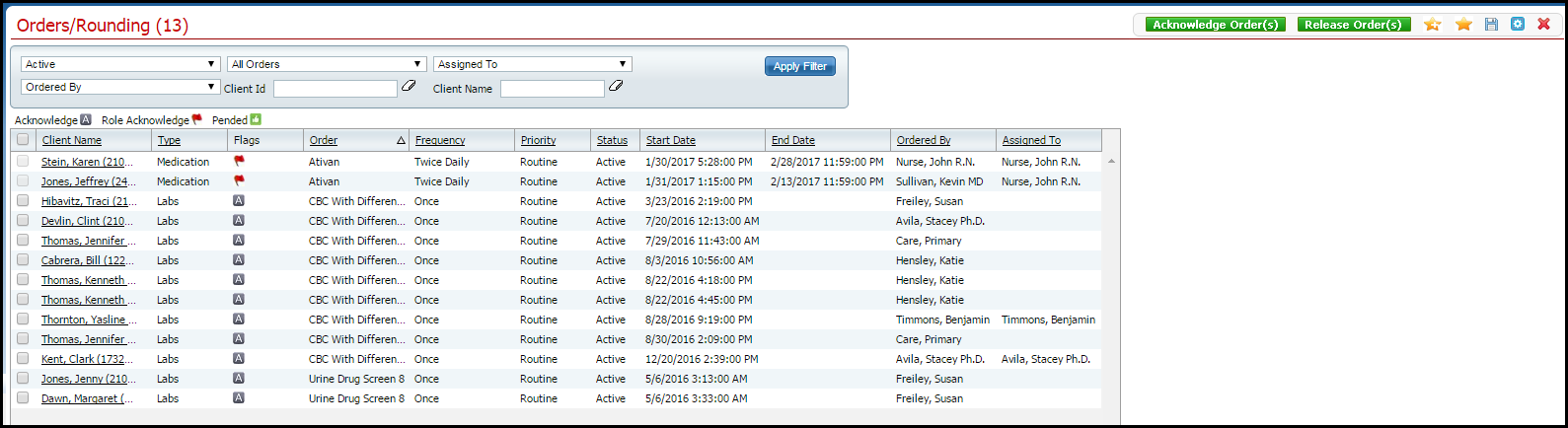
Task: Expand the All Orders dropdown
Action: [x=327, y=64]
